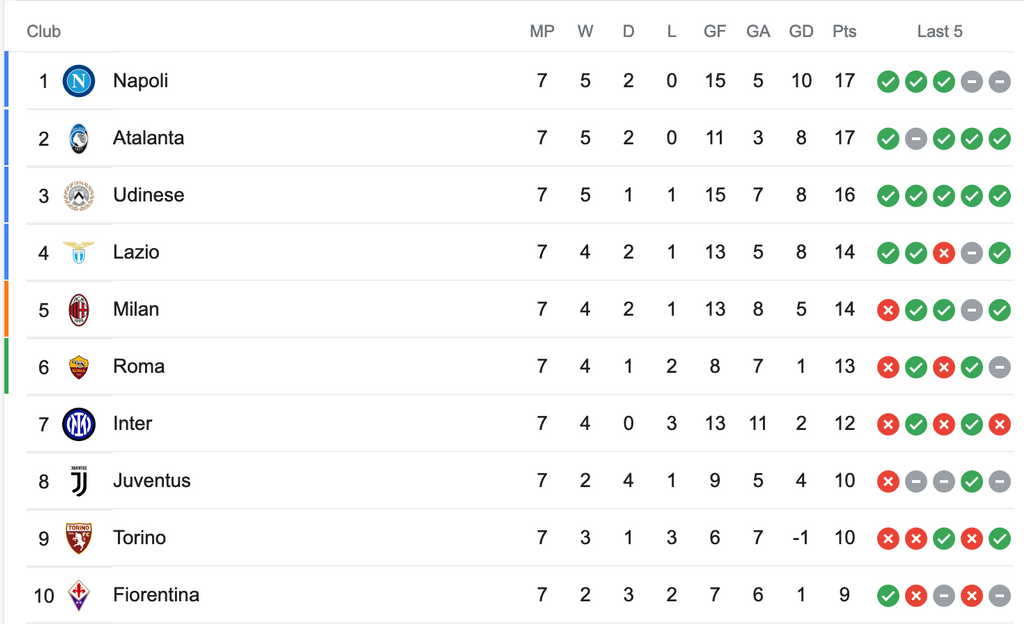Click the Torino bull crest
The width and height of the screenshot is (1024, 624).
click(78, 538)
